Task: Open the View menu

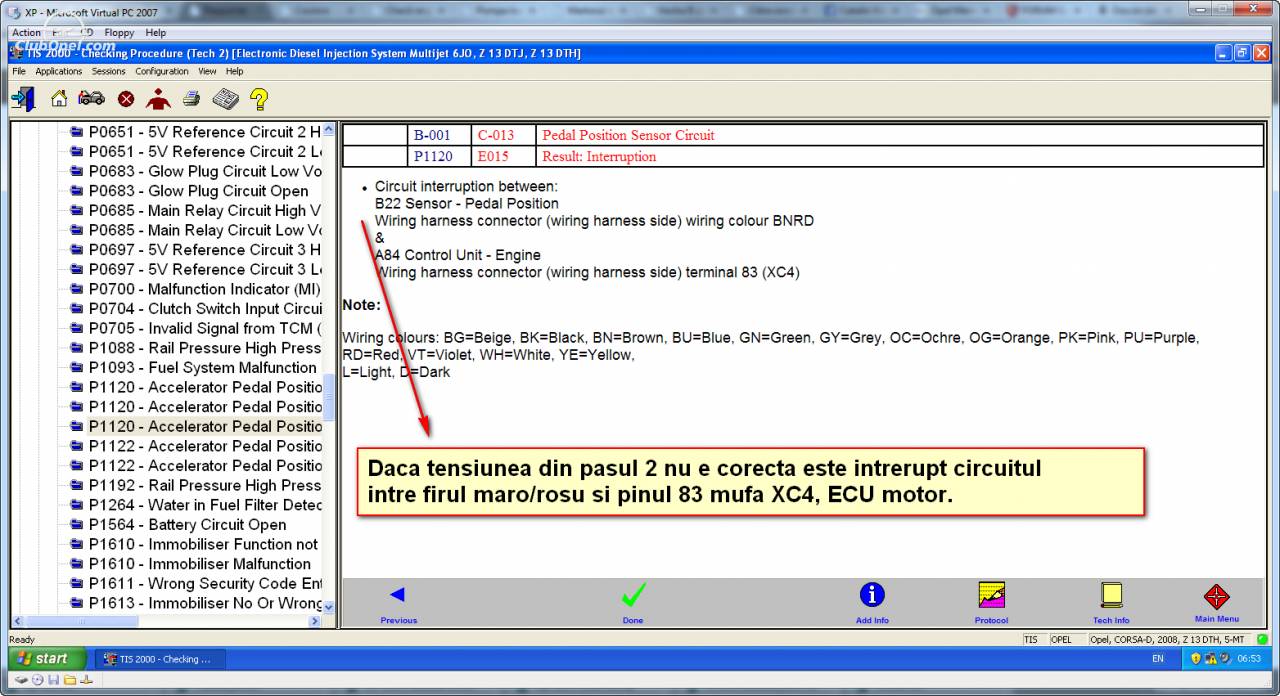Action: [207, 72]
